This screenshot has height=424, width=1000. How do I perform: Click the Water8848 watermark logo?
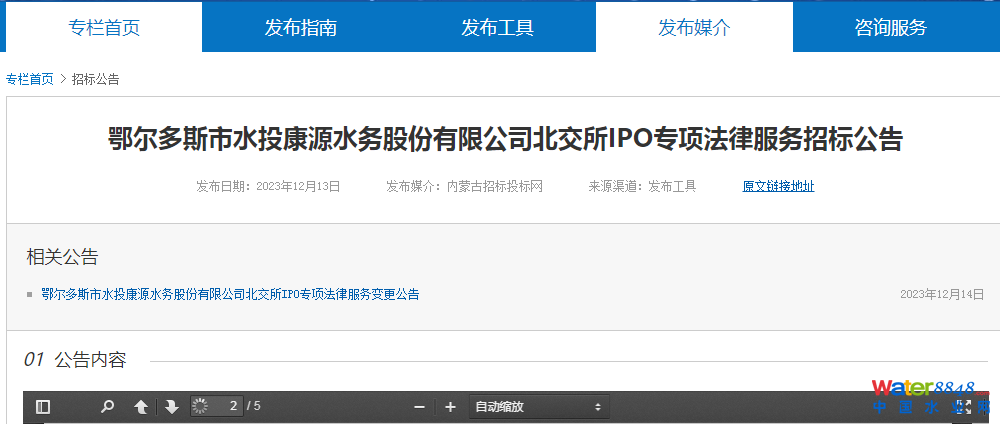[x=920, y=390]
